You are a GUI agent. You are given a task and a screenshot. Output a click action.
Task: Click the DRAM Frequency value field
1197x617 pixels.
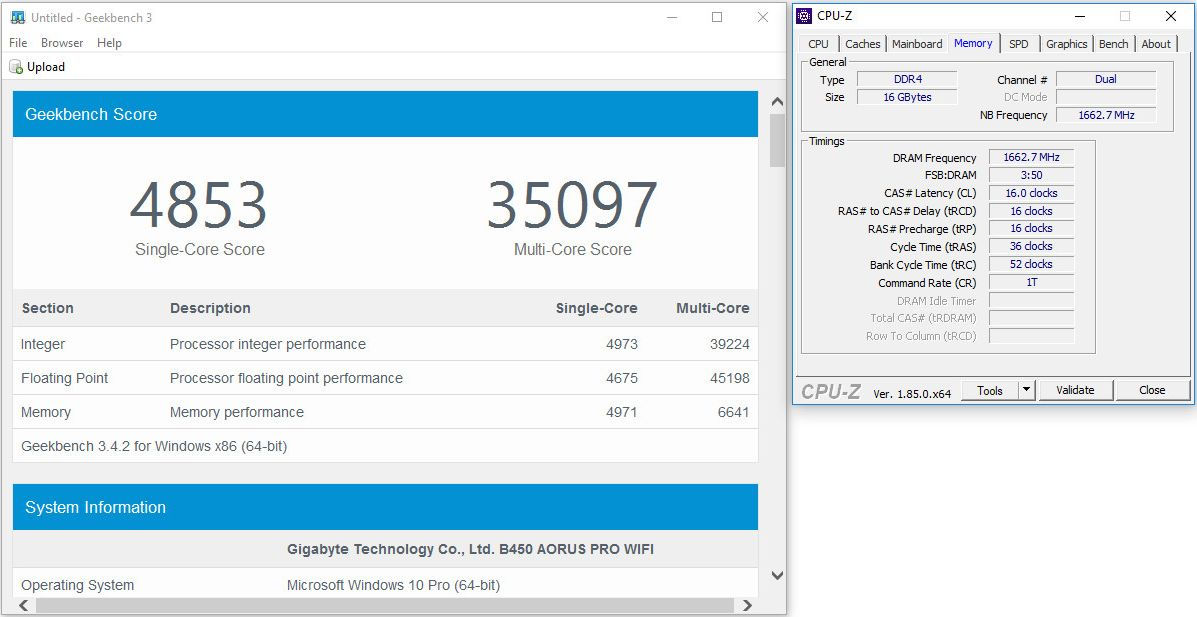click(x=1031, y=158)
